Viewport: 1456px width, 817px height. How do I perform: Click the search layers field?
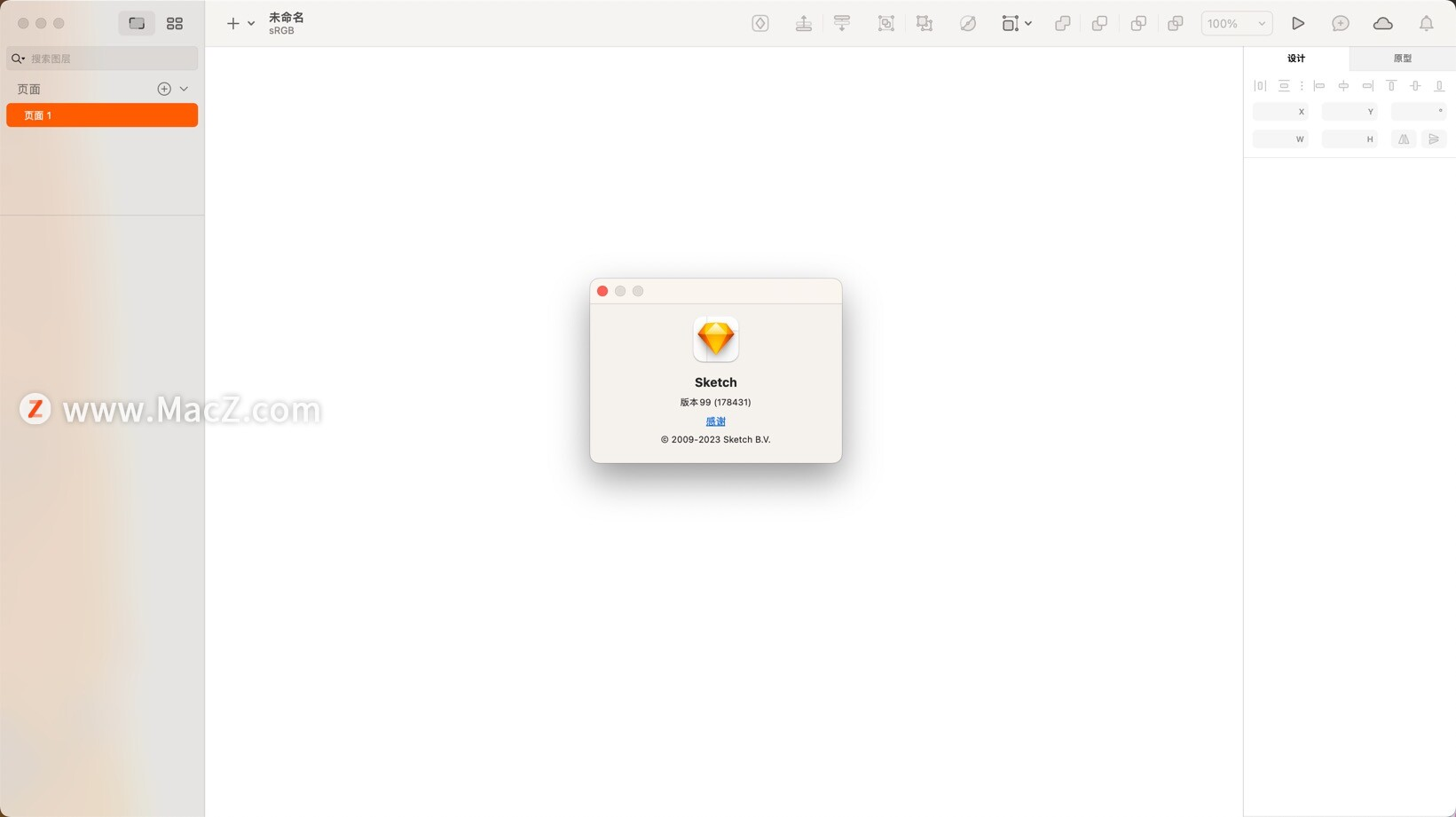[x=102, y=59]
